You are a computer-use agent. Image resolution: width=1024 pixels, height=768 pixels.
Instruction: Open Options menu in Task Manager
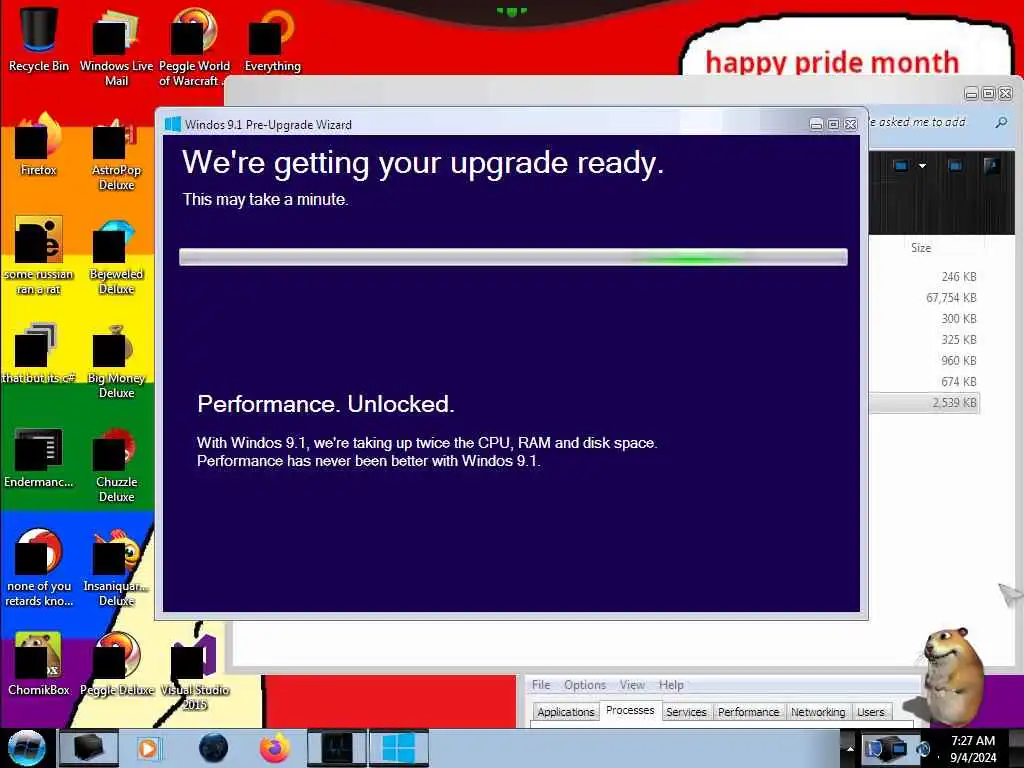point(585,684)
